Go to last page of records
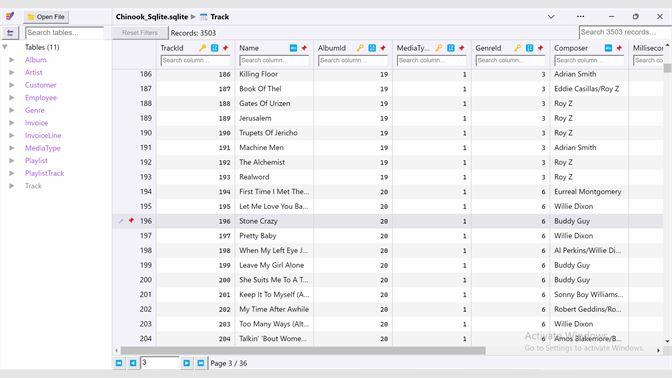 click(x=201, y=363)
